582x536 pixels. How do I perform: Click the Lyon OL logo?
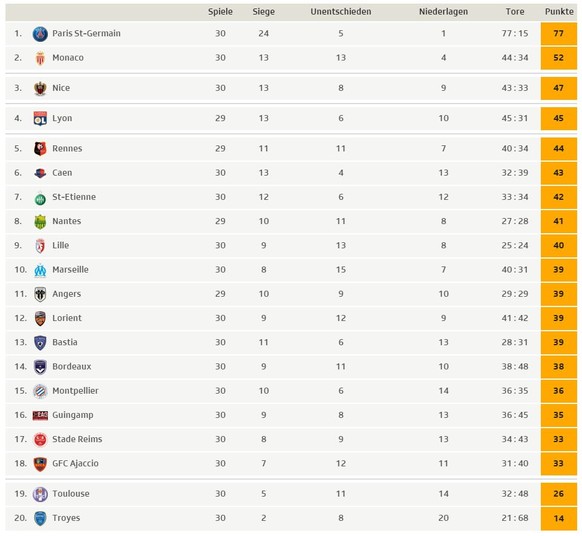40,119
